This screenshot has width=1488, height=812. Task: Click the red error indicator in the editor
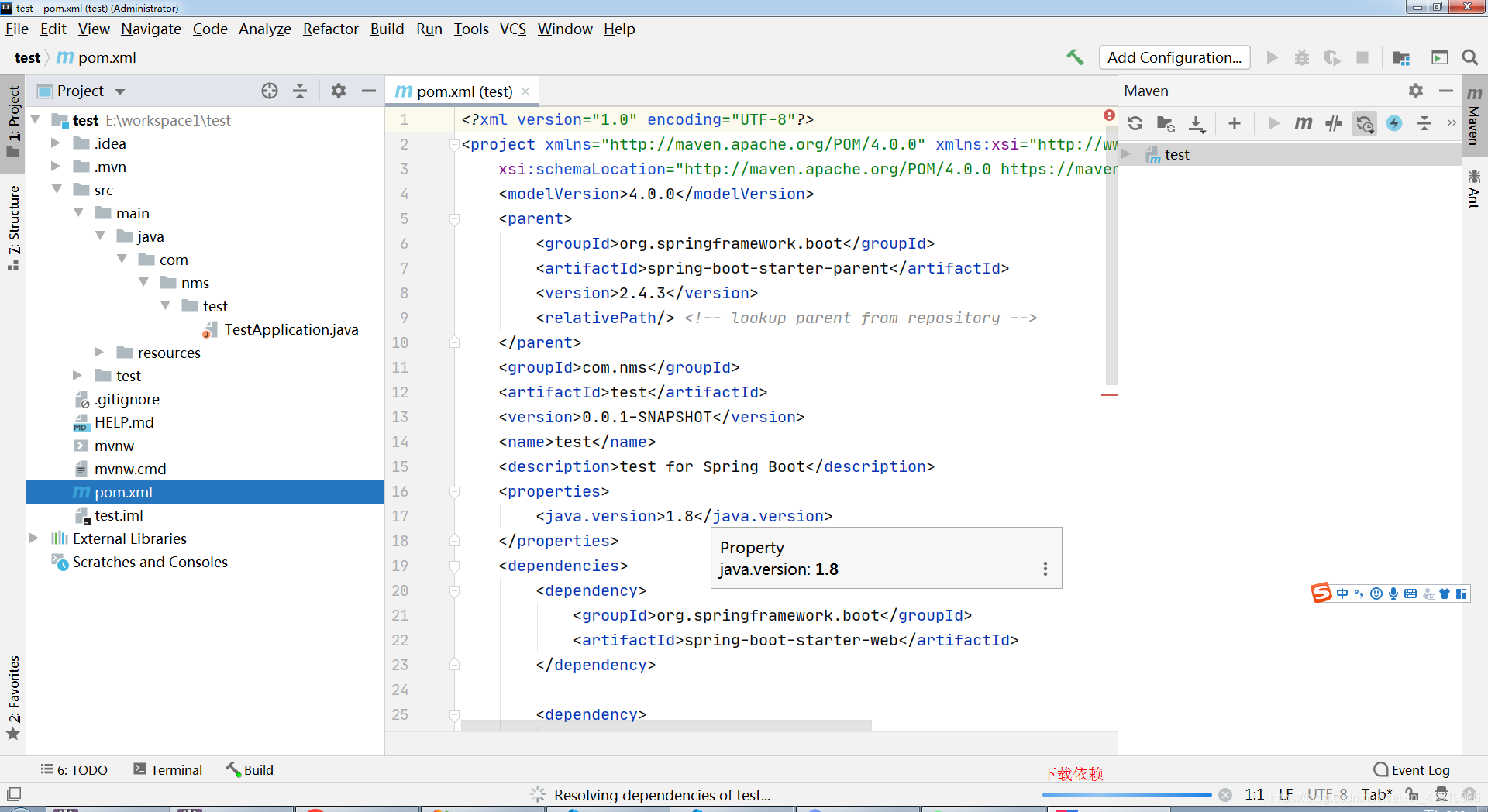pos(1110,115)
